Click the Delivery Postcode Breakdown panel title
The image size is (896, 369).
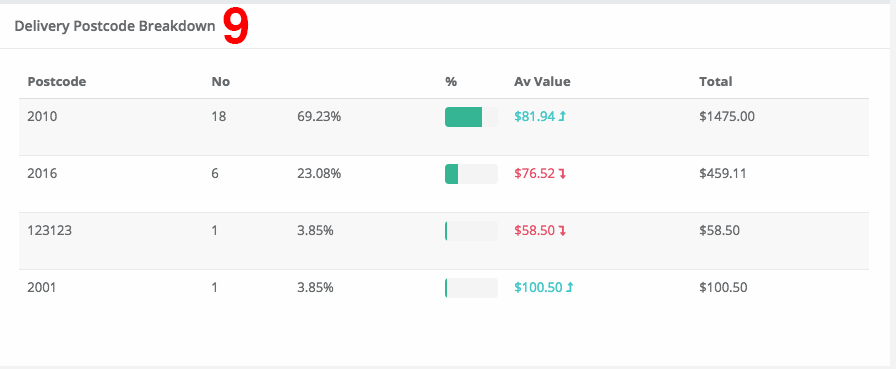pyautogui.click(x=115, y=26)
